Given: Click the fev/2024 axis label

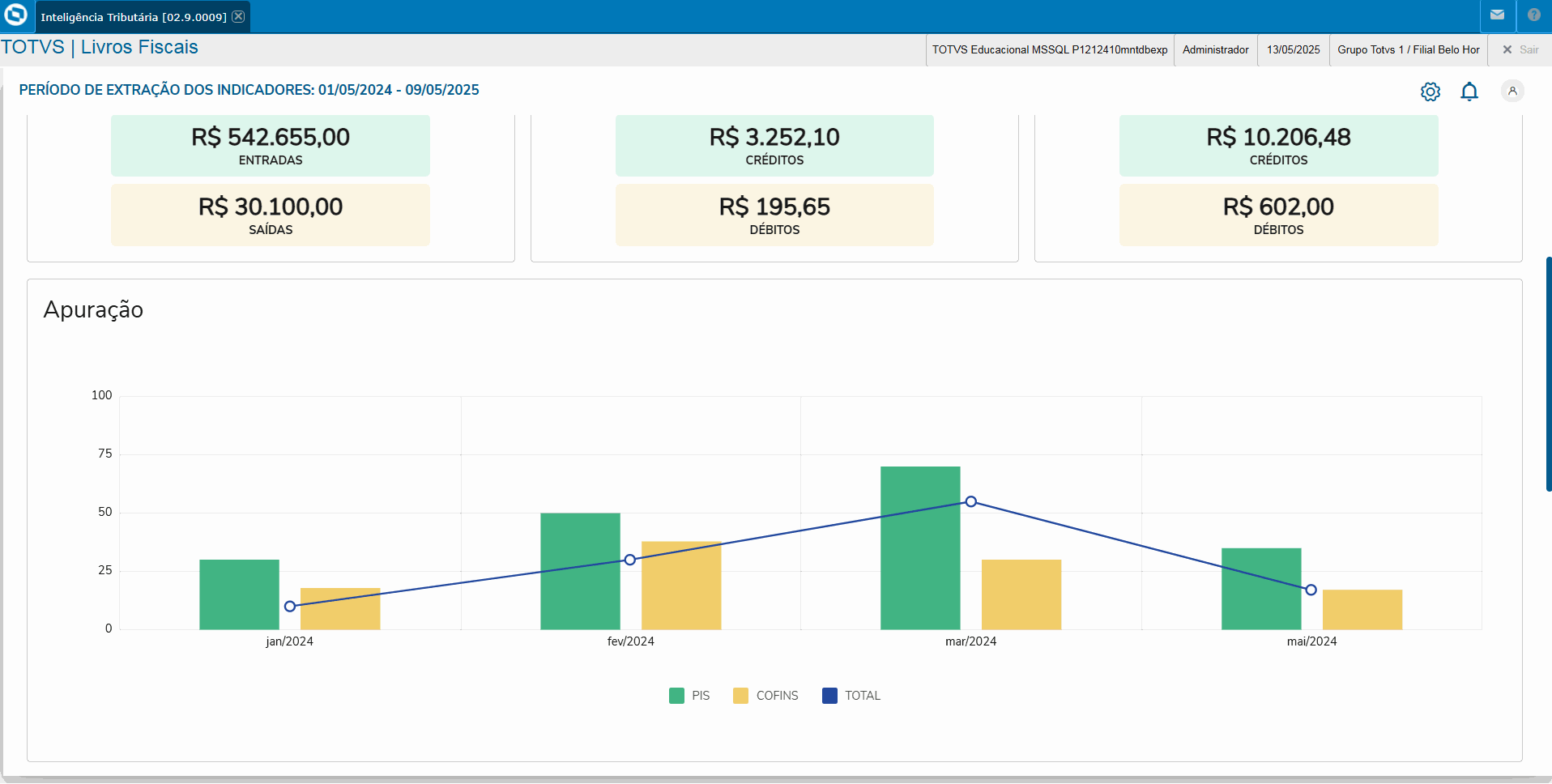Looking at the screenshot, I should pos(630,641).
